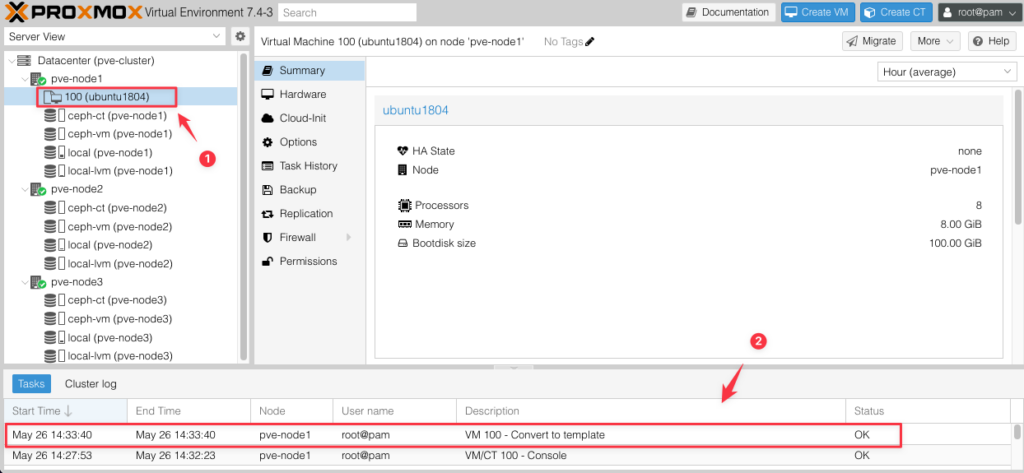Image resolution: width=1024 pixels, height=473 pixels.
Task: Open the Permissions tab
Action: tap(310, 261)
